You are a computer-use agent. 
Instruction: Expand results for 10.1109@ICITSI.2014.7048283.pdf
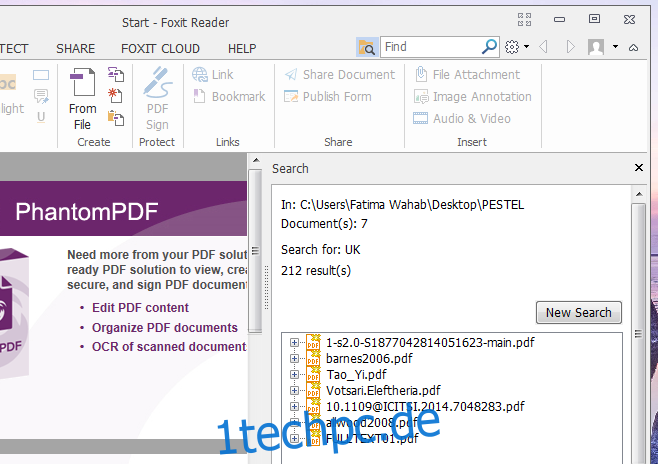tap(294, 406)
